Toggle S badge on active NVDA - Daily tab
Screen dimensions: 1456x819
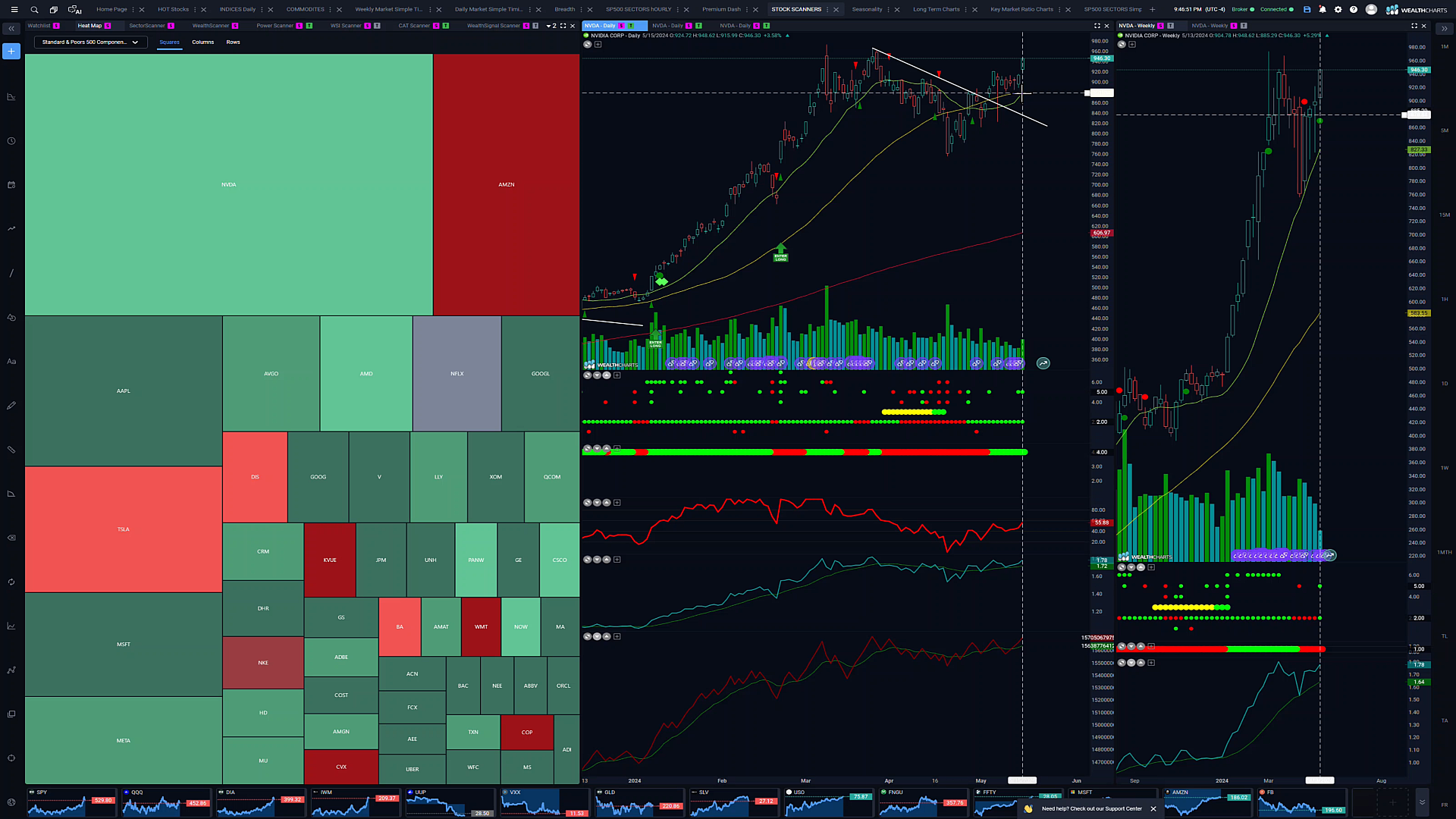[621, 26]
